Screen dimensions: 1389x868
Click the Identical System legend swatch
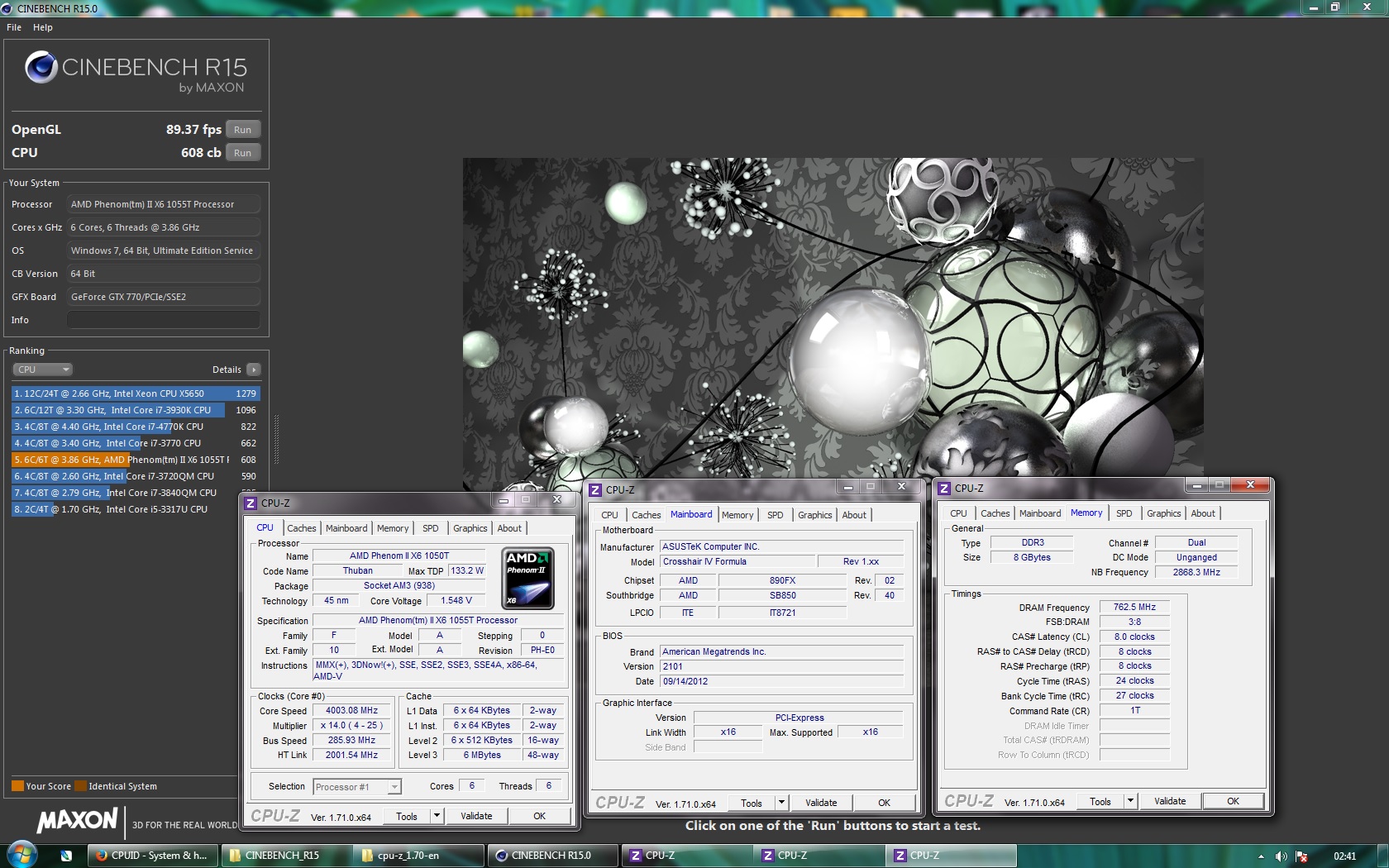[81, 786]
